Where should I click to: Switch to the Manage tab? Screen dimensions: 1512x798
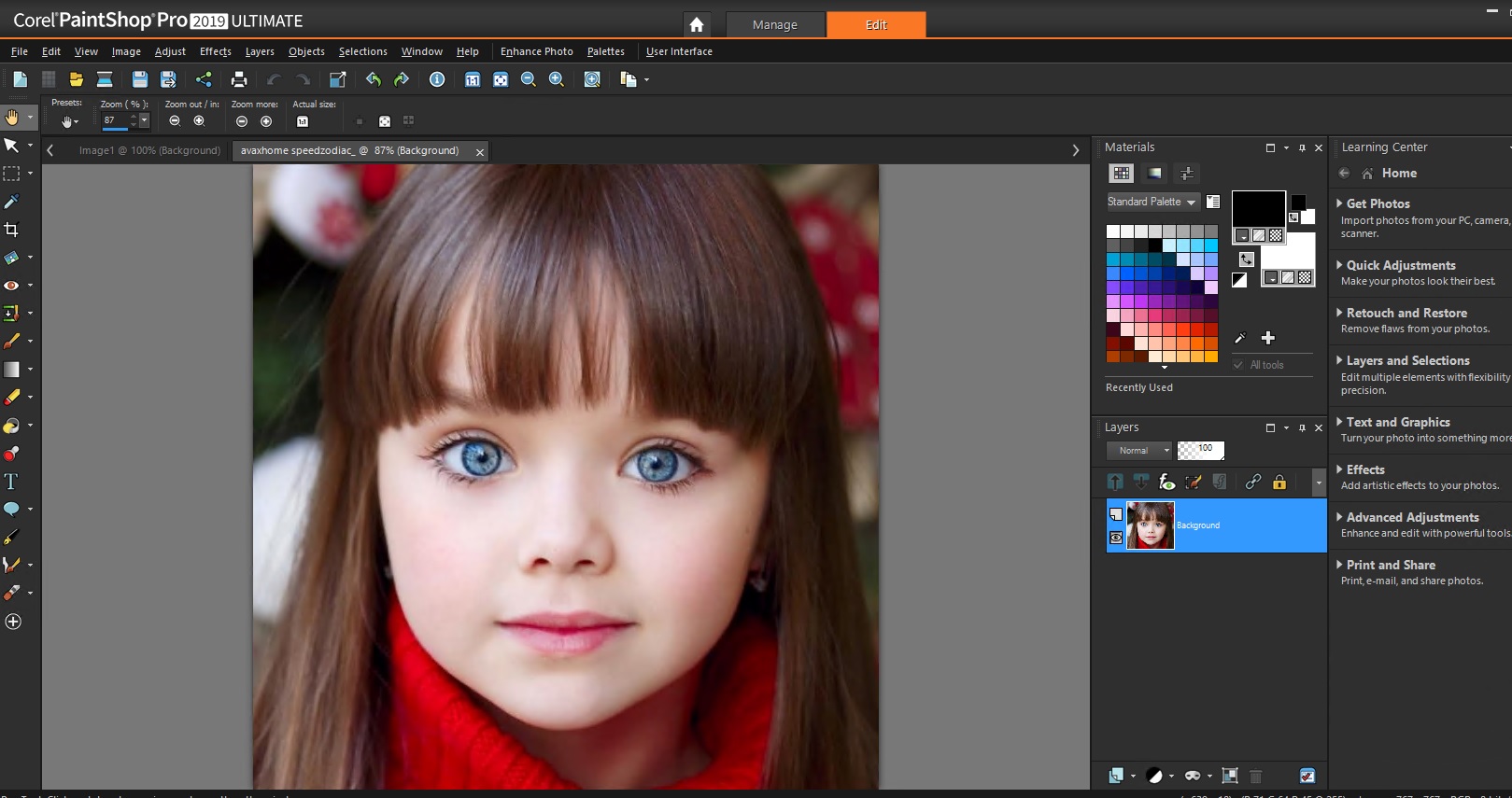[775, 25]
